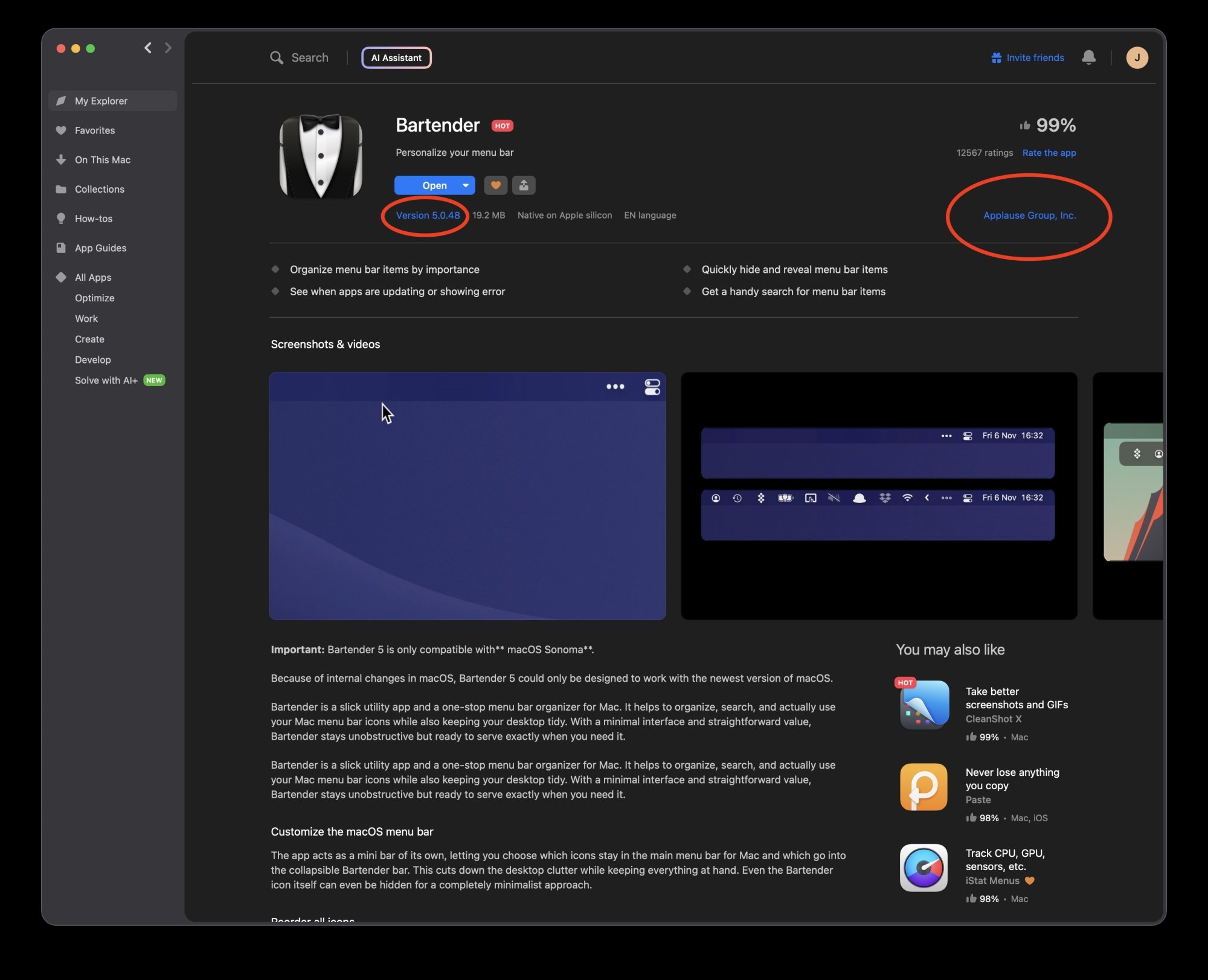The width and height of the screenshot is (1208, 980).
Task: Choose the Work category
Action: tap(86, 319)
